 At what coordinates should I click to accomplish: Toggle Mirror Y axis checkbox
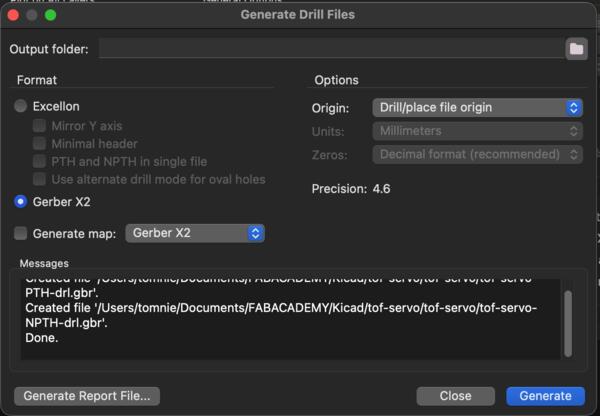[39, 126]
